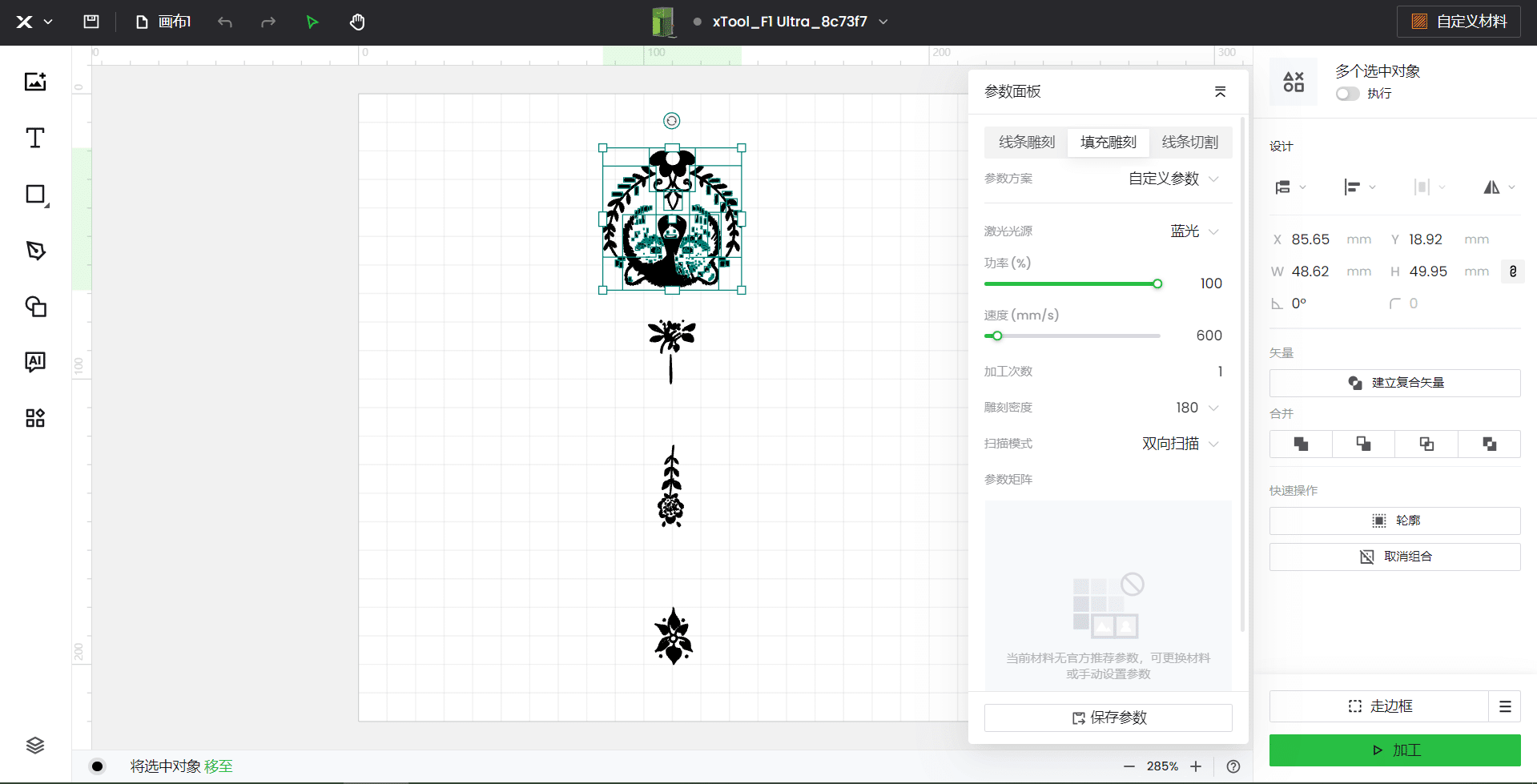Click the 轮廓 button
The width and height of the screenshot is (1537, 784).
click(x=1395, y=521)
